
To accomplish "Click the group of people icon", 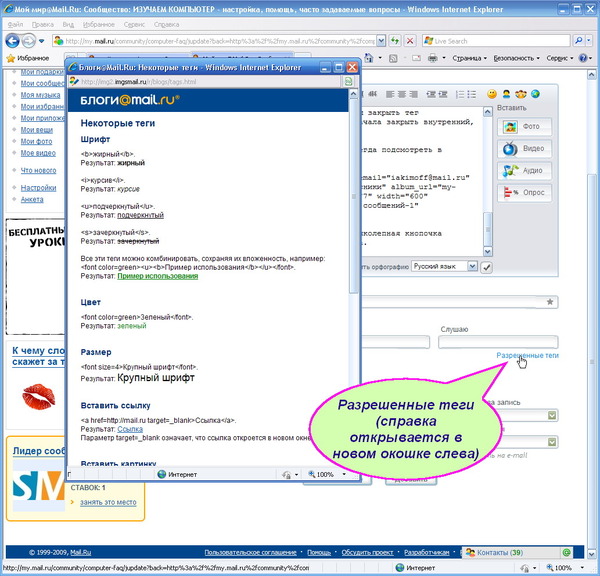I will (x=521, y=94).
